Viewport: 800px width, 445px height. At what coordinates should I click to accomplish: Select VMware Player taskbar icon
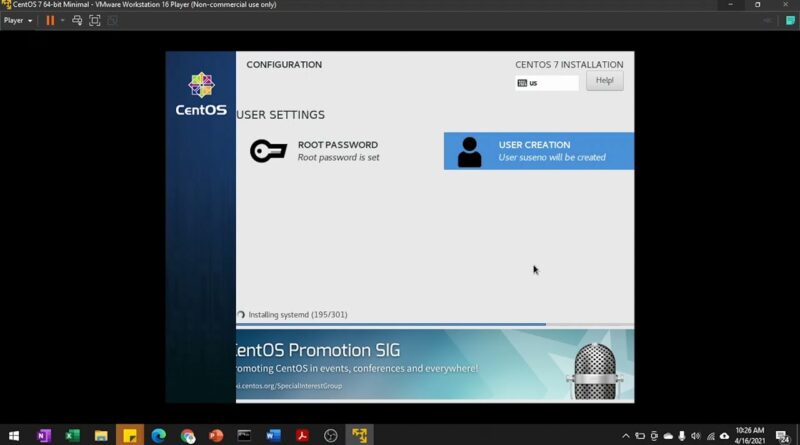point(360,435)
